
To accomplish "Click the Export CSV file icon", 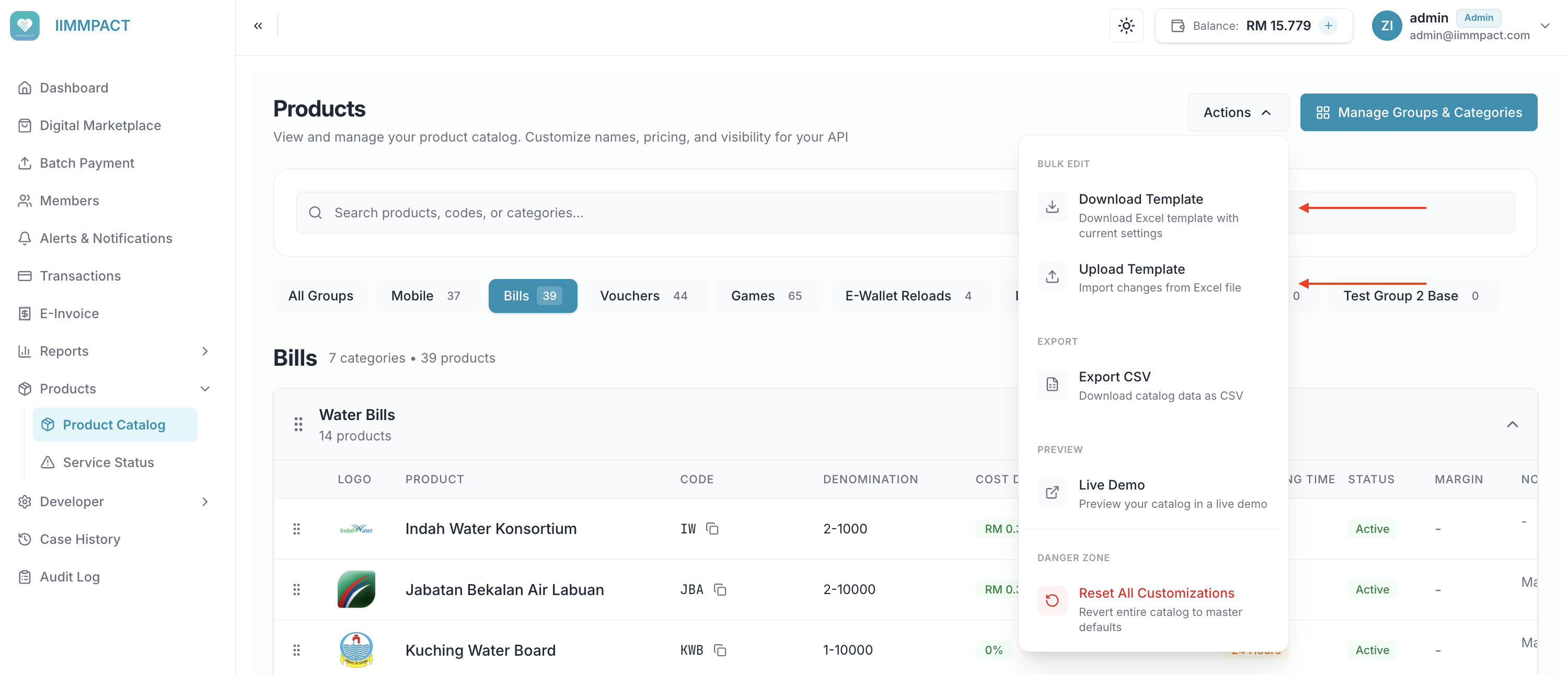I will (1052, 384).
